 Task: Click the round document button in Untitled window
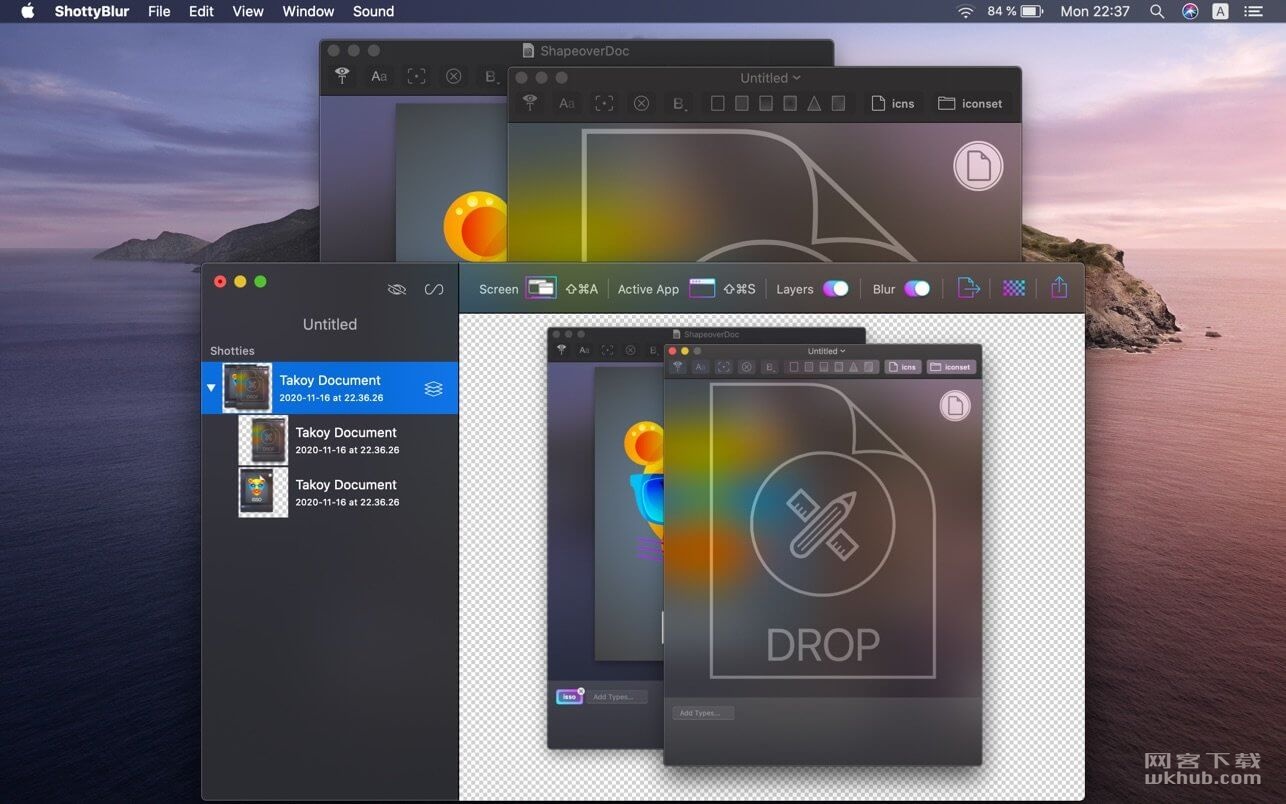978,166
